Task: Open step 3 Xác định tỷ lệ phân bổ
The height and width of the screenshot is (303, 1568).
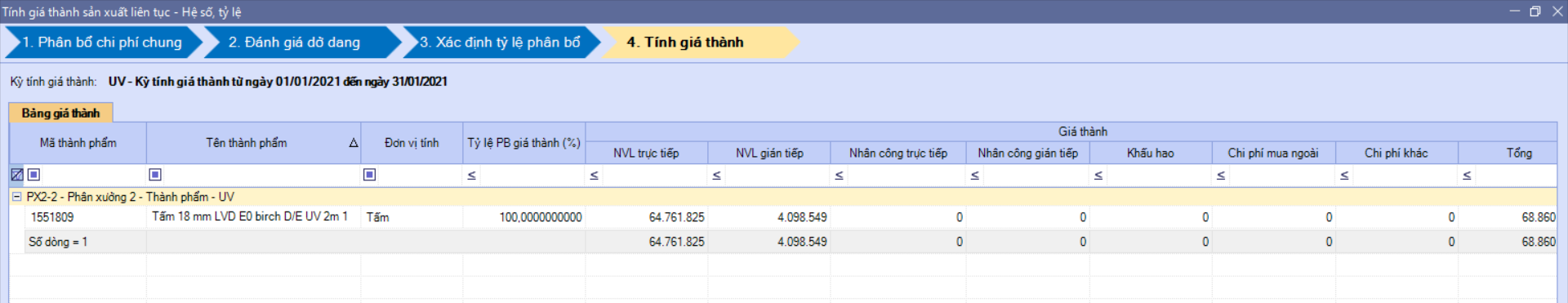Action: click(x=500, y=42)
